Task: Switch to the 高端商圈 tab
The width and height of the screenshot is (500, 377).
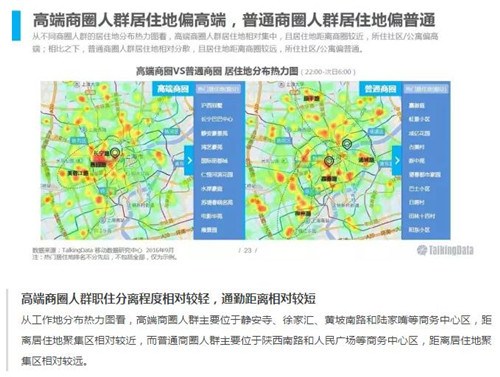Action: [x=173, y=89]
